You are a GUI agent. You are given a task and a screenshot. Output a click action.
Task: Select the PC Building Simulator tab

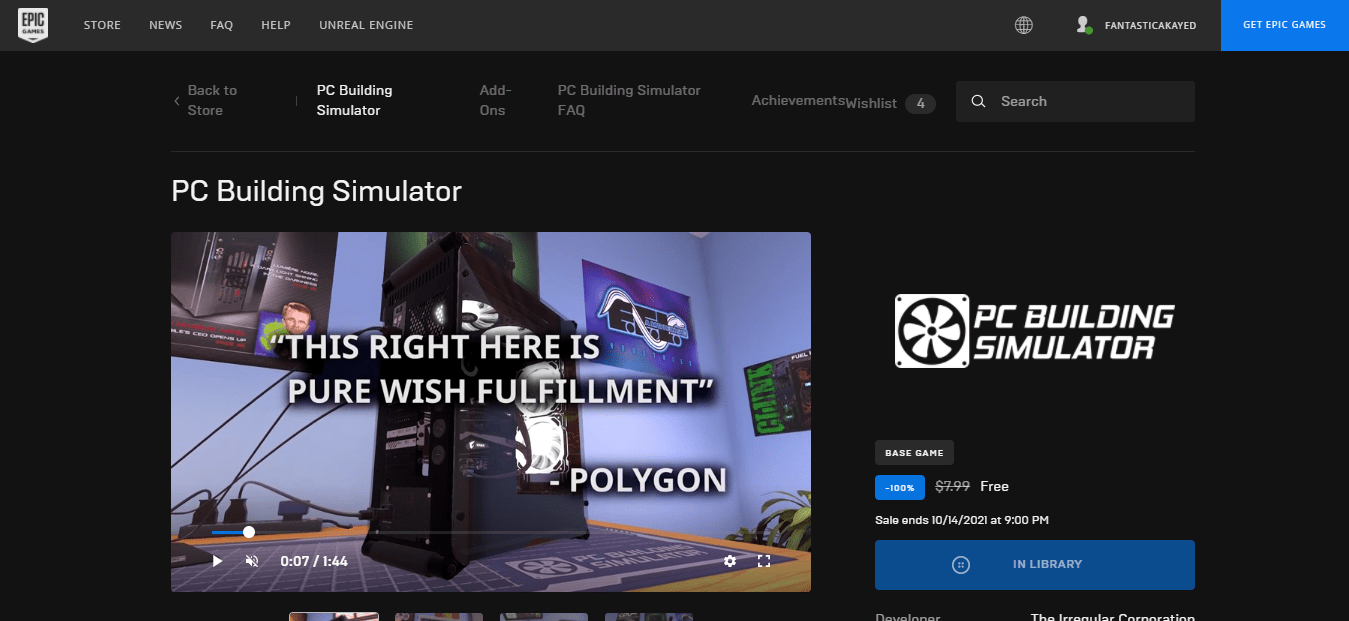[355, 100]
